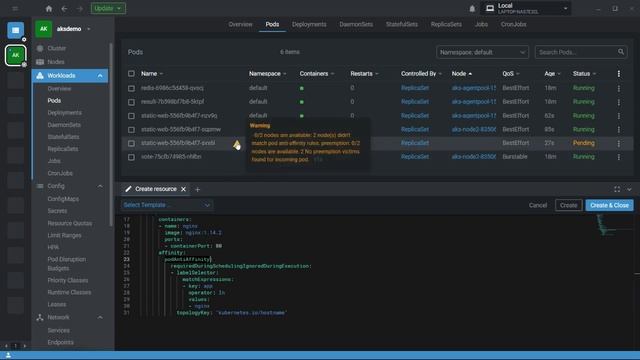Click the warning triangle on the pending pod
Image resolution: width=640 pixels, height=360 pixels.
[x=237, y=144]
